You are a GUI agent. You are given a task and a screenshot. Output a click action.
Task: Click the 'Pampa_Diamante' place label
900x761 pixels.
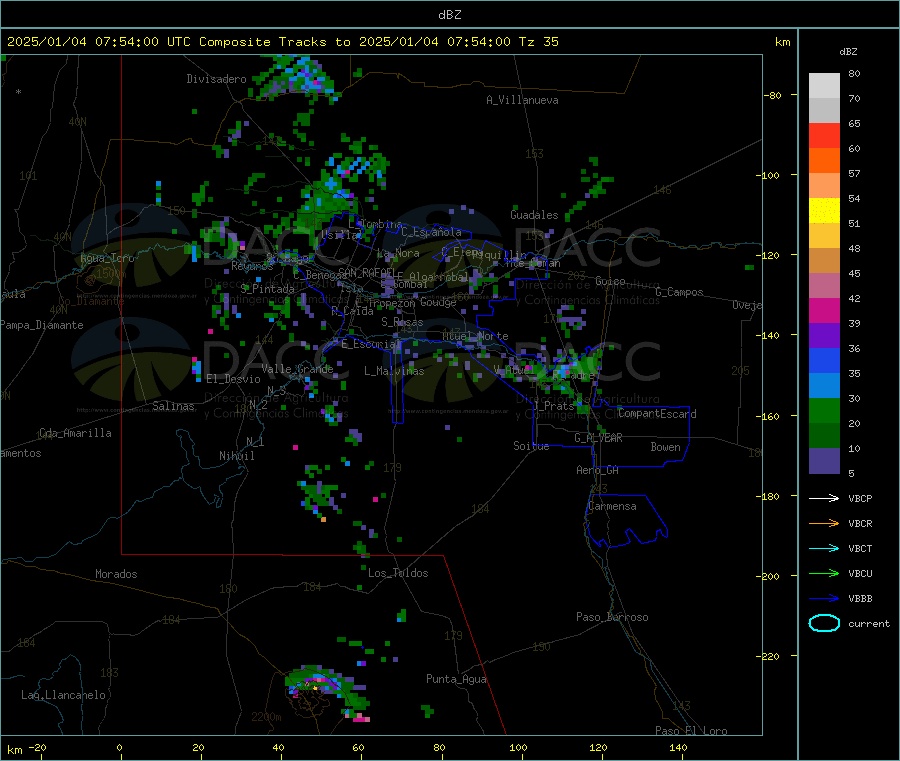tap(41, 325)
